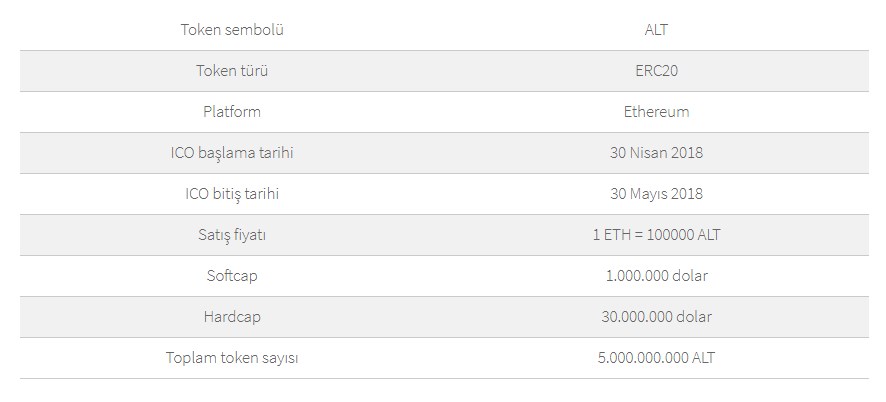Click the "Satış fiyatı" row label
The image size is (886, 402).
(x=232, y=235)
